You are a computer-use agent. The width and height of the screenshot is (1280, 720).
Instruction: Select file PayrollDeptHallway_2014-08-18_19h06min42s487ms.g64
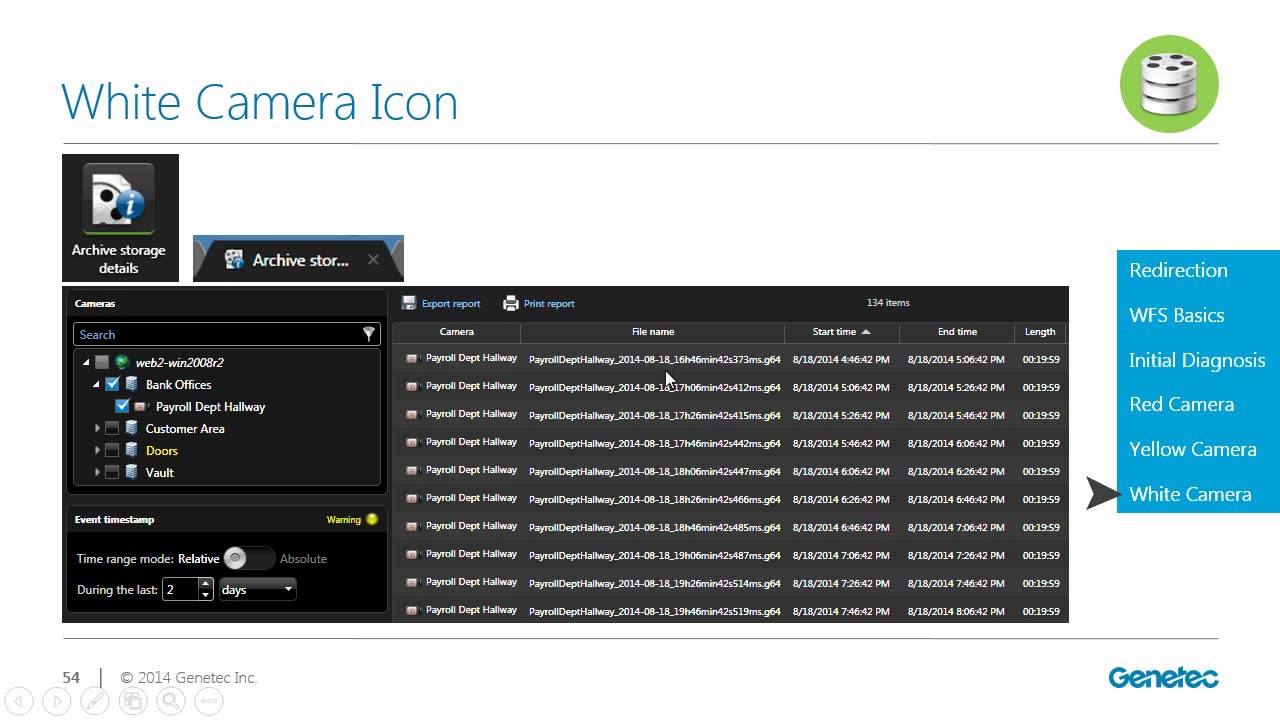point(655,555)
